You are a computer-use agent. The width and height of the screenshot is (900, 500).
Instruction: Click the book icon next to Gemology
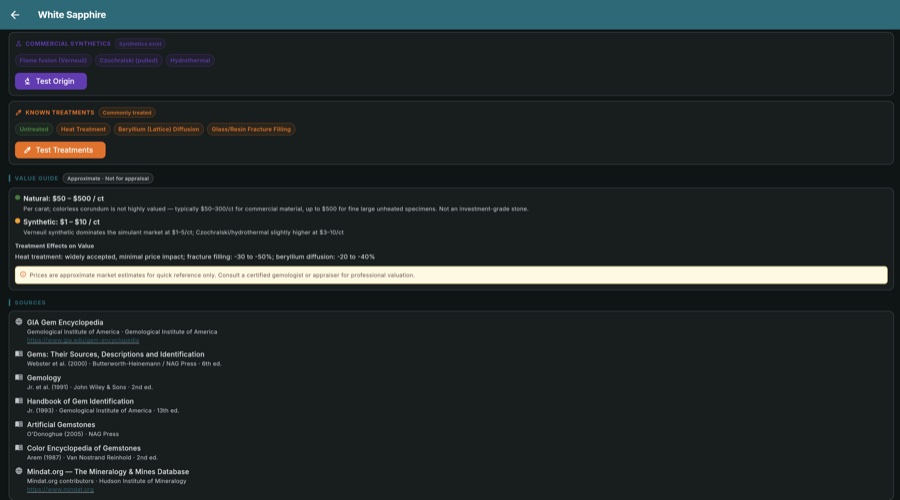(x=19, y=378)
